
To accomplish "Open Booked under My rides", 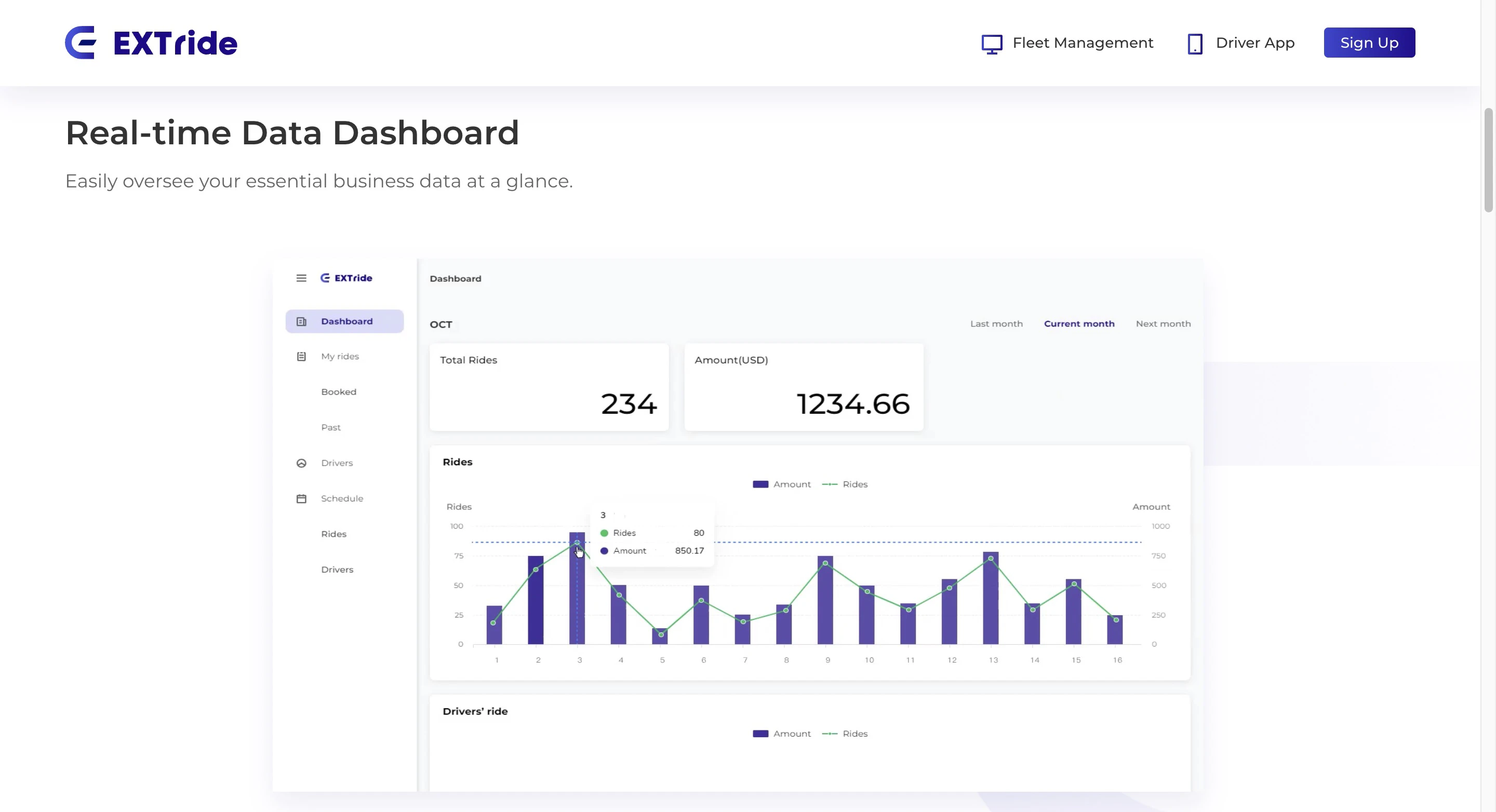I will pos(339,392).
